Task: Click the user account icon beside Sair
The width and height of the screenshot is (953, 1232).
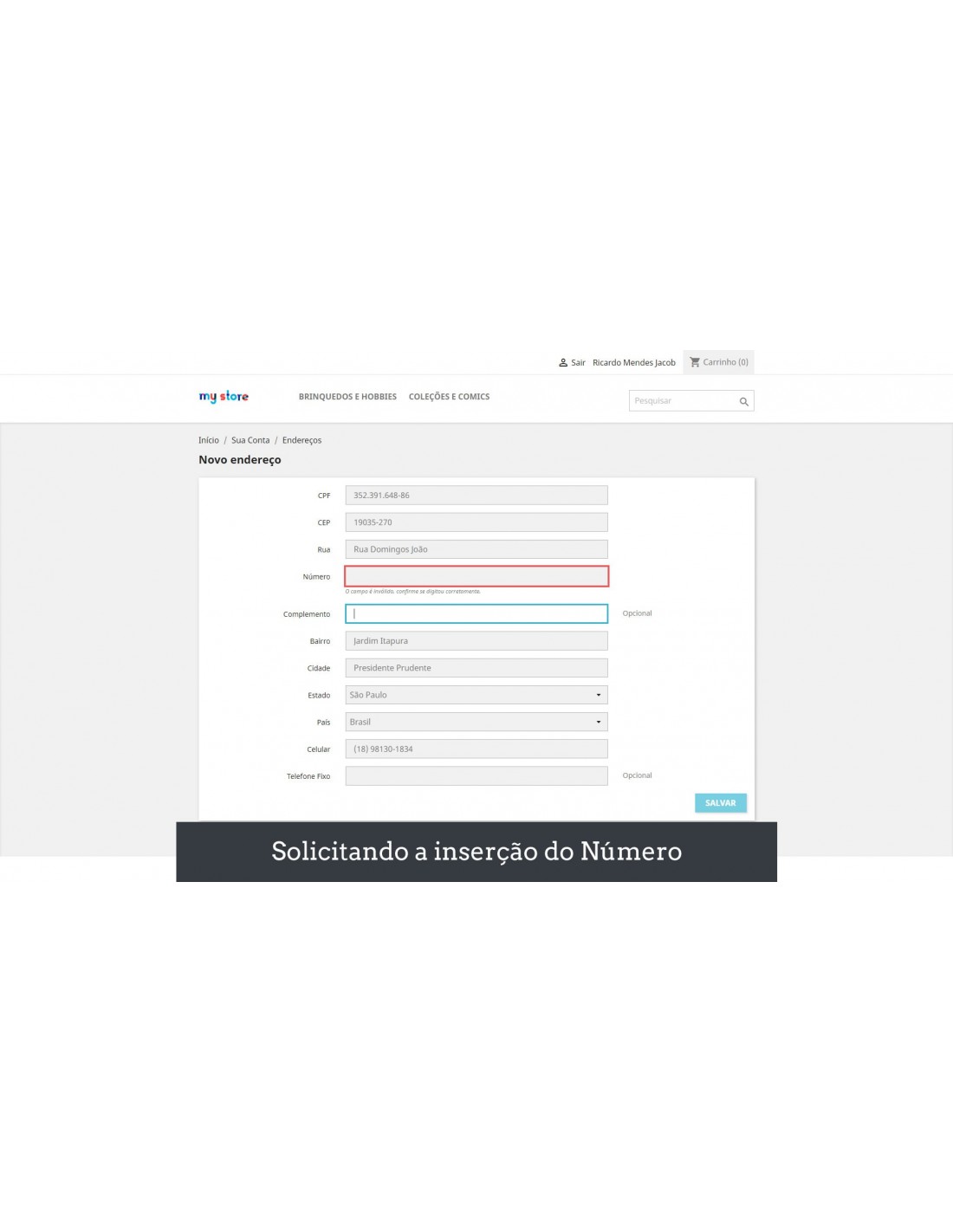Action: (x=563, y=363)
